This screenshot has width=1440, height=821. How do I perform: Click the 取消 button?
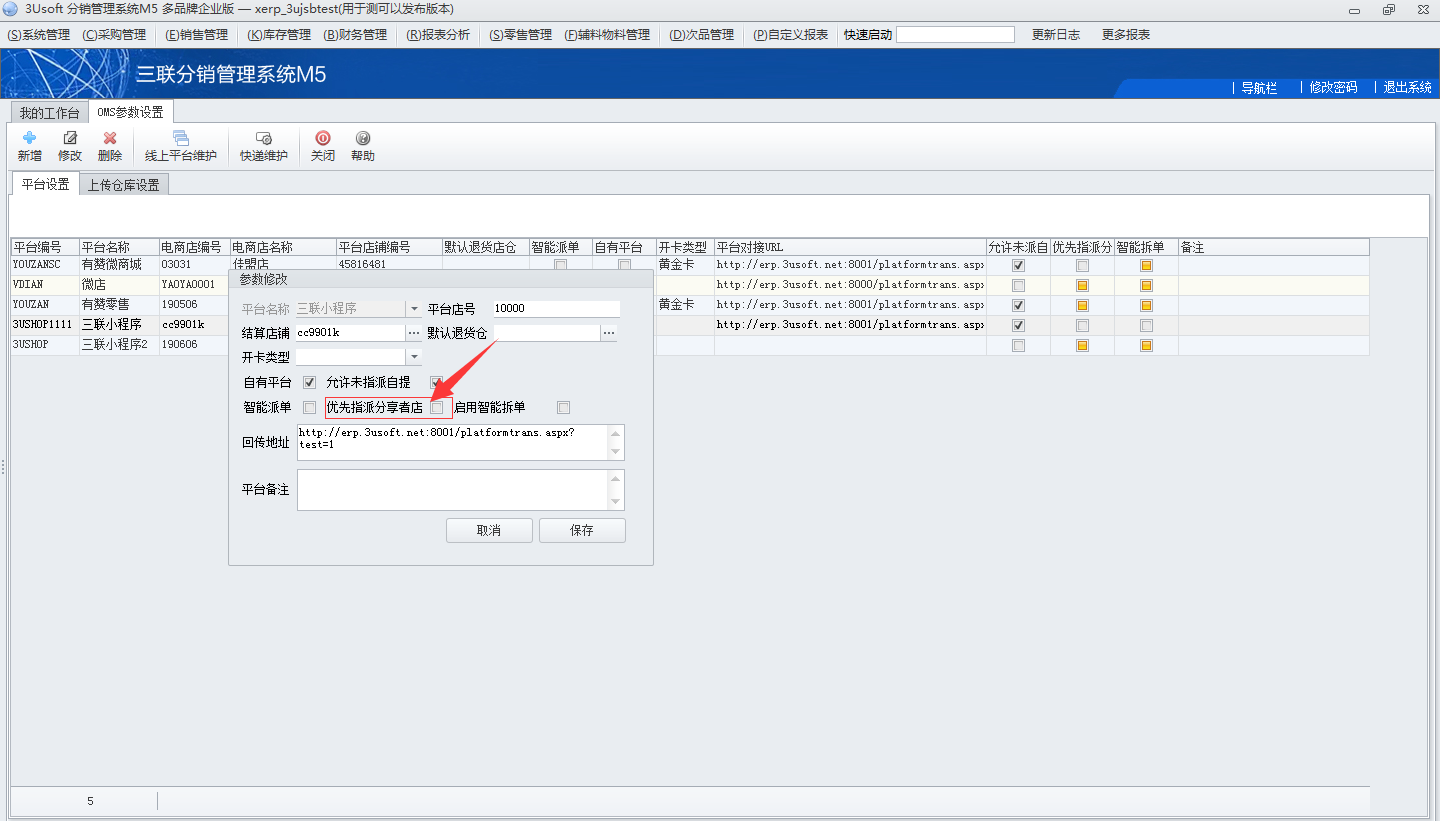click(x=489, y=530)
